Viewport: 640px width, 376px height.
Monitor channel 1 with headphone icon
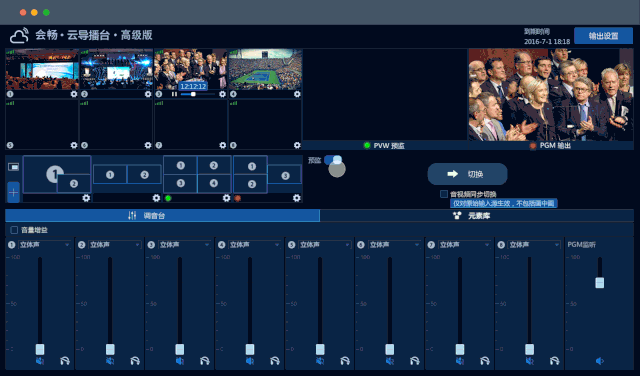(x=65, y=361)
